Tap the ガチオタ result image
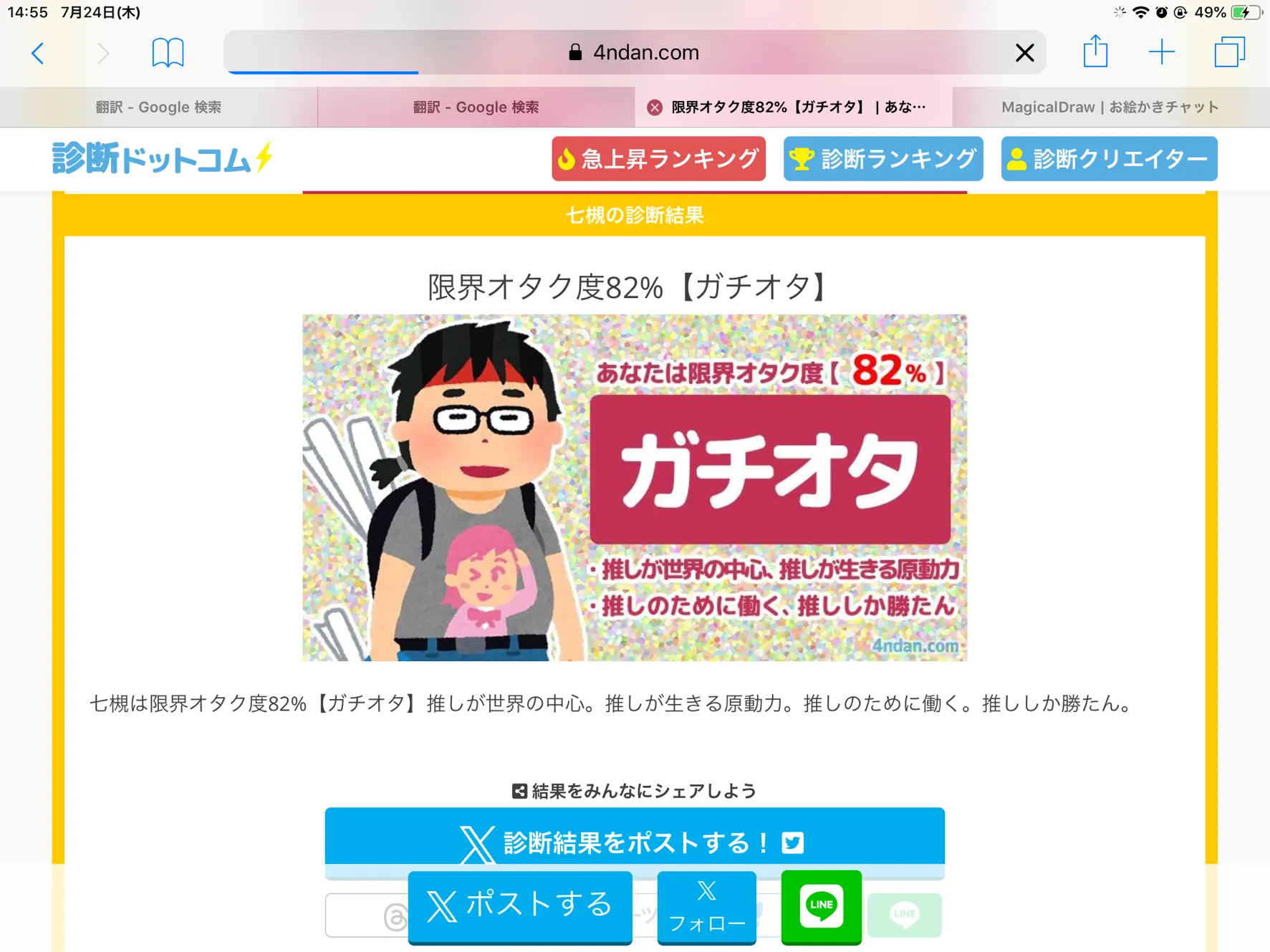This screenshot has height=952, width=1270. coord(634,488)
